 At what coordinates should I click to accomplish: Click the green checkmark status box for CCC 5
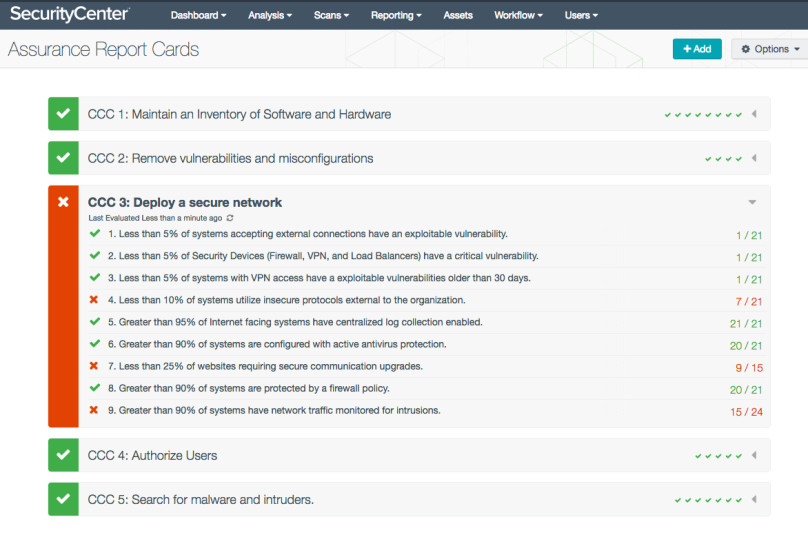63,499
